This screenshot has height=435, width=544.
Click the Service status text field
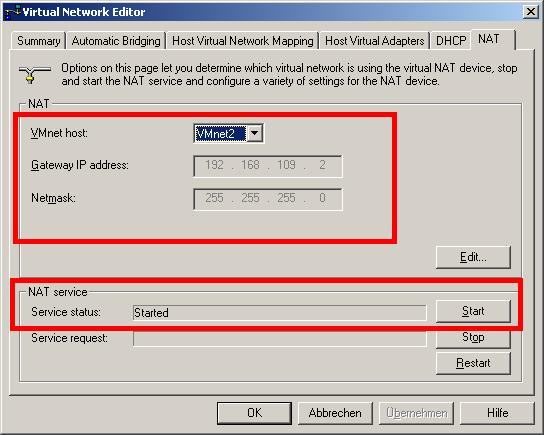click(280, 313)
